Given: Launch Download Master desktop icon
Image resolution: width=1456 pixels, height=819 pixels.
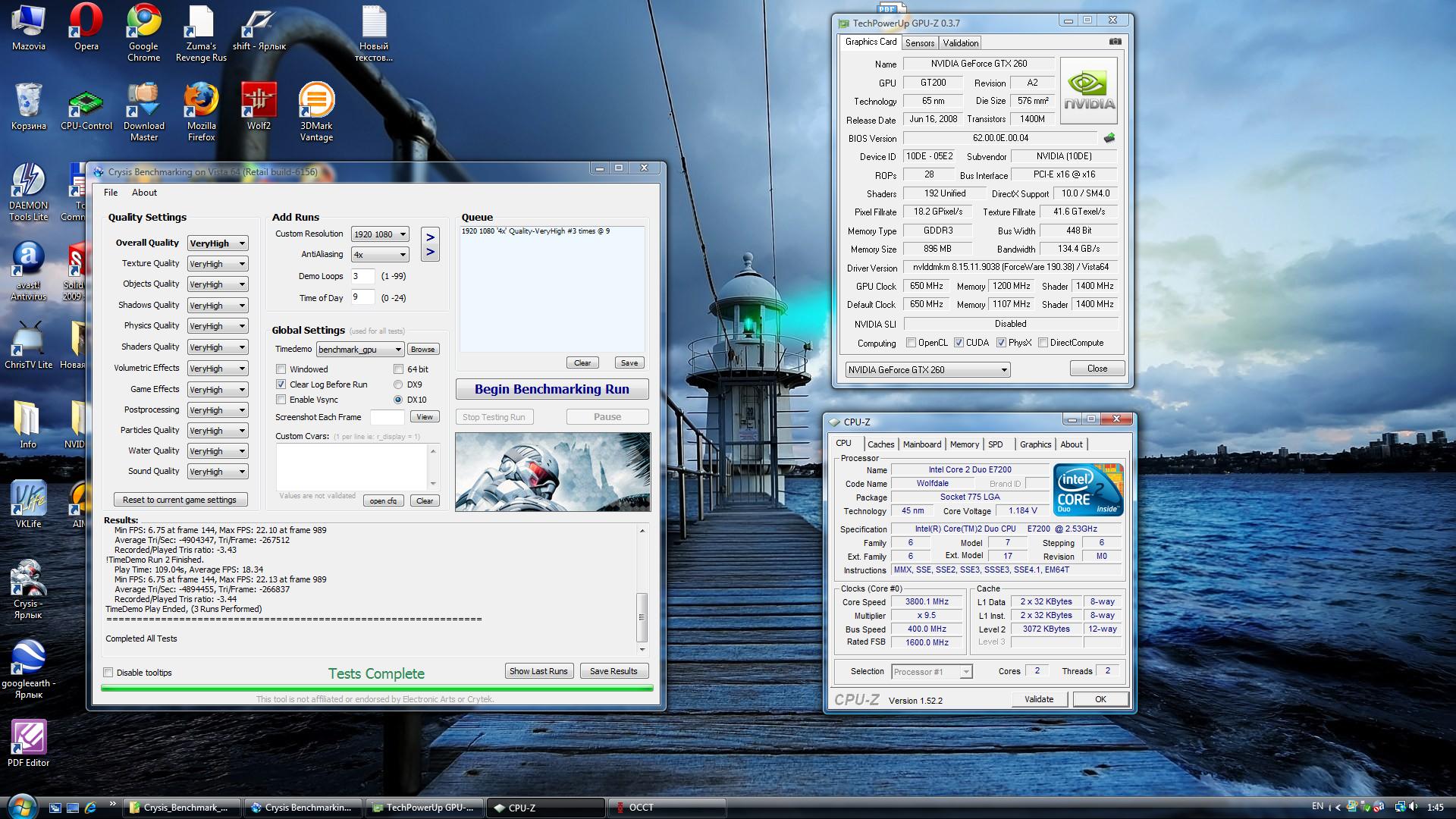Looking at the screenshot, I should [x=143, y=112].
